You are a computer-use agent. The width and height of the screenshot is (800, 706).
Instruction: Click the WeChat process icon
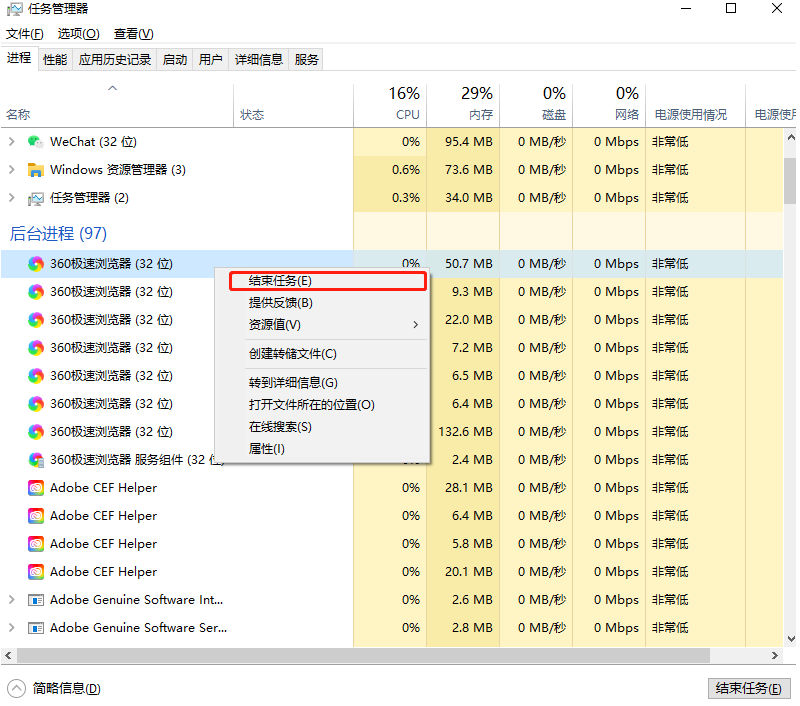38,141
